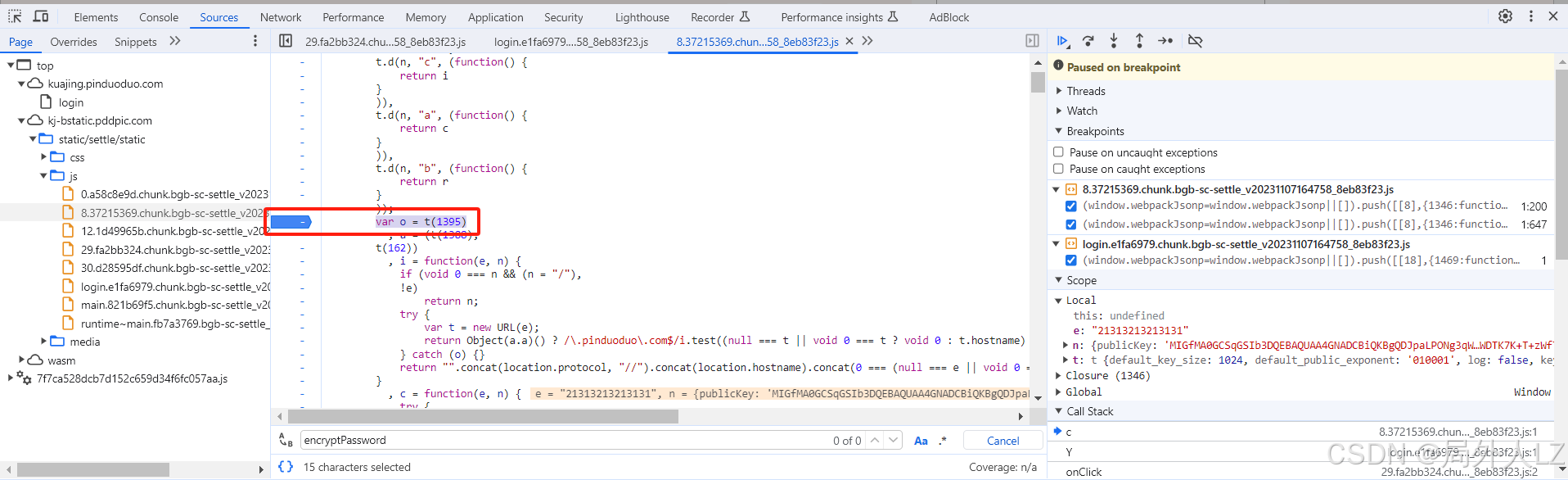Toggle the device toolbar icon
This screenshot has height=480, width=1568.
(x=41, y=16)
